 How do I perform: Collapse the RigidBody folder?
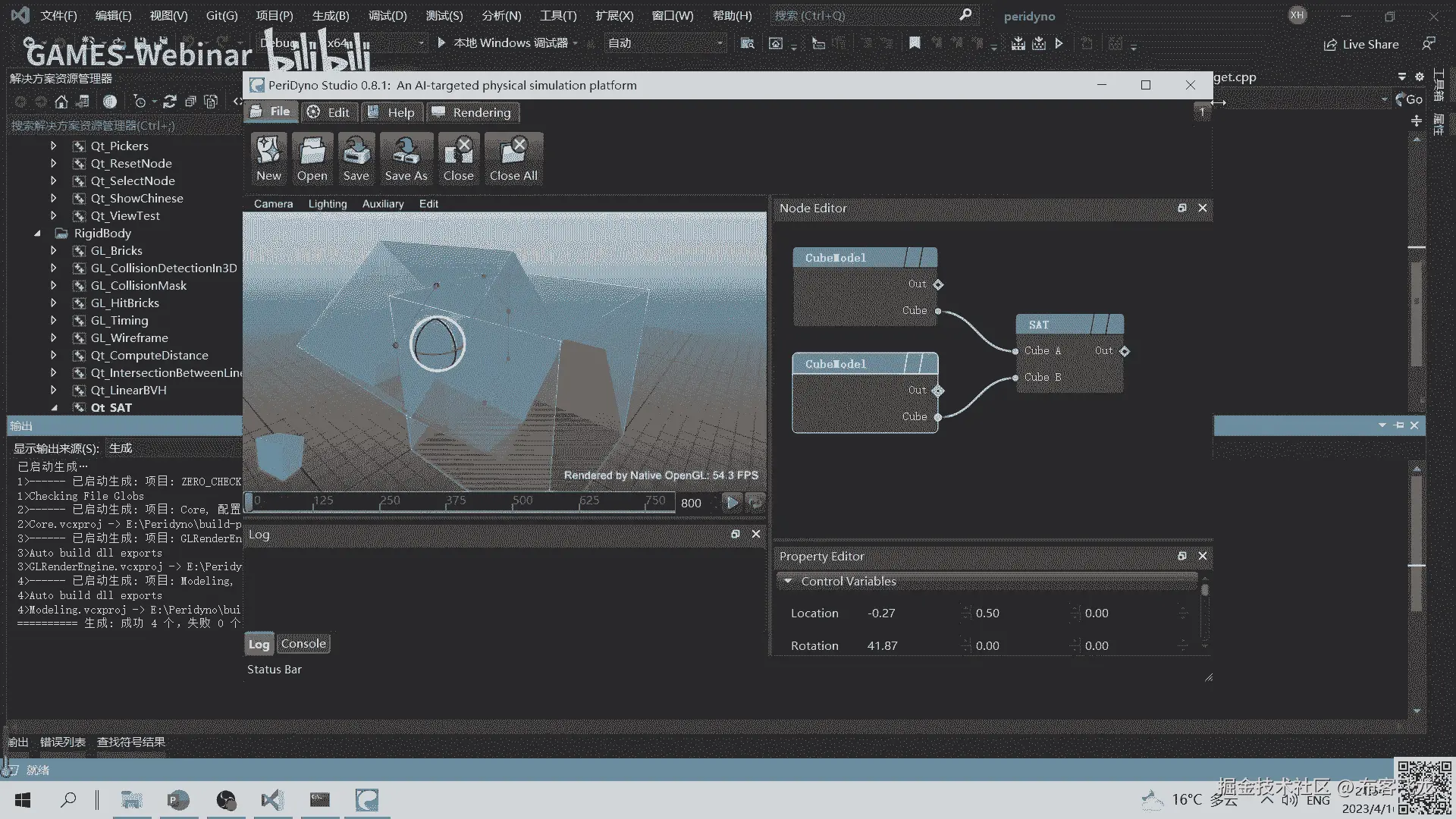click(37, 234)
